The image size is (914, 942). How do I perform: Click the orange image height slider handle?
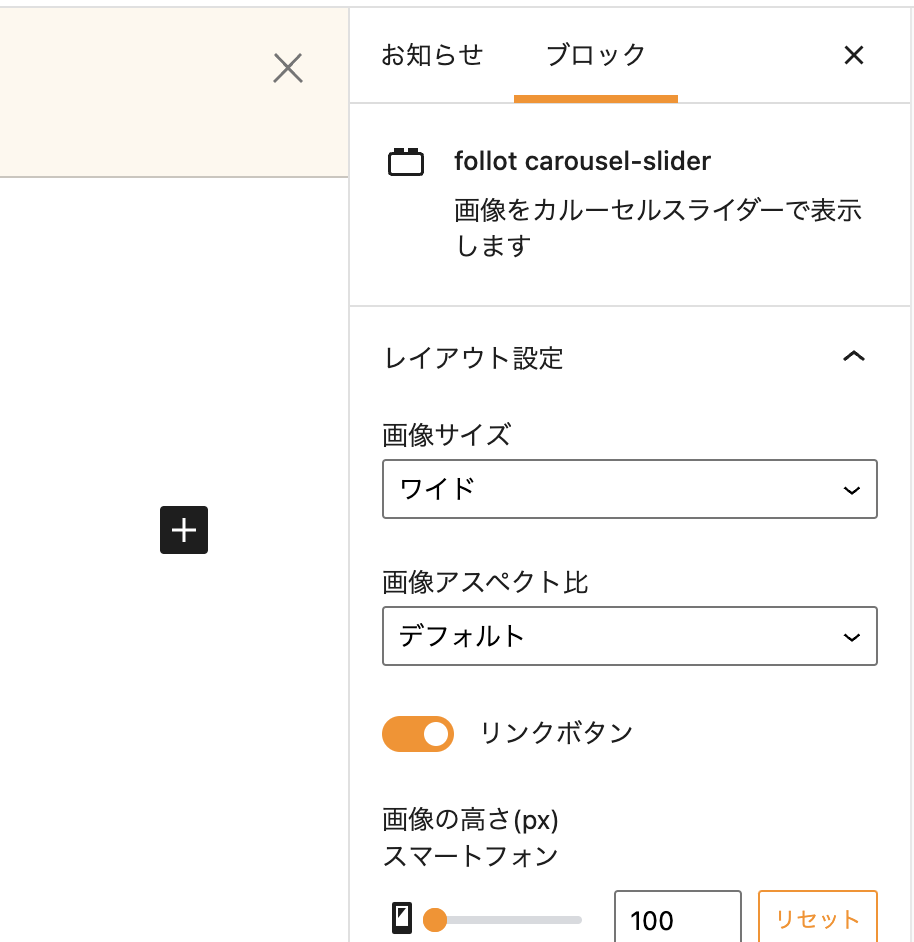point(435,919)
